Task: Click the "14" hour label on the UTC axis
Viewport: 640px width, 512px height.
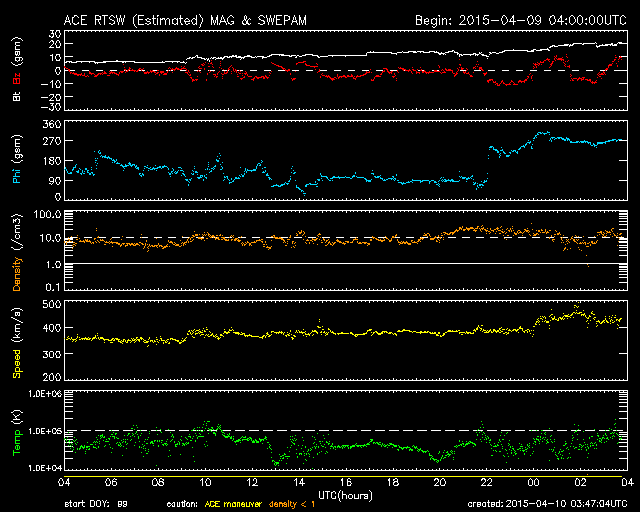Action: click(x=299, y=483)
